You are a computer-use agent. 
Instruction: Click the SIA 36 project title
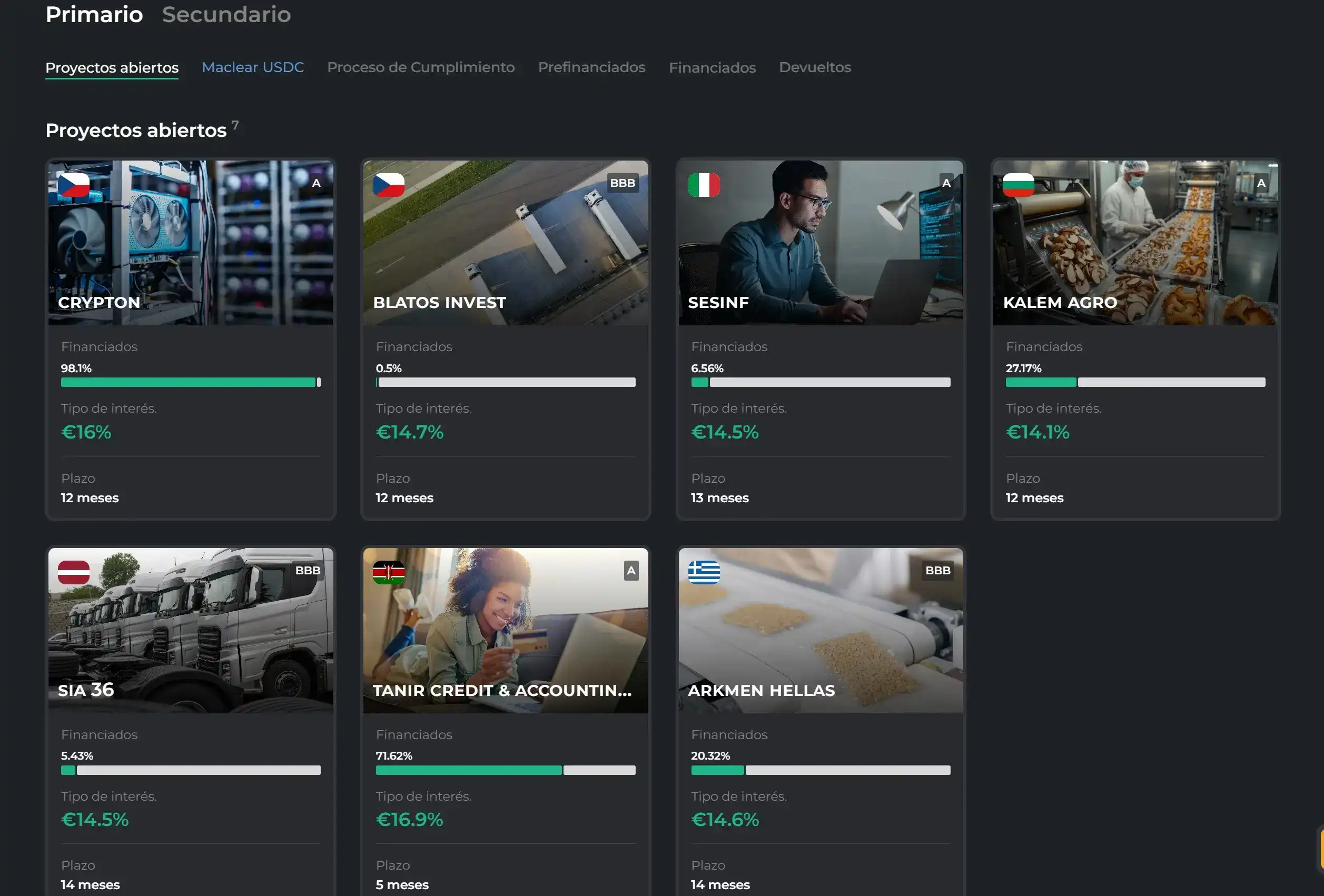pos(86,690)
